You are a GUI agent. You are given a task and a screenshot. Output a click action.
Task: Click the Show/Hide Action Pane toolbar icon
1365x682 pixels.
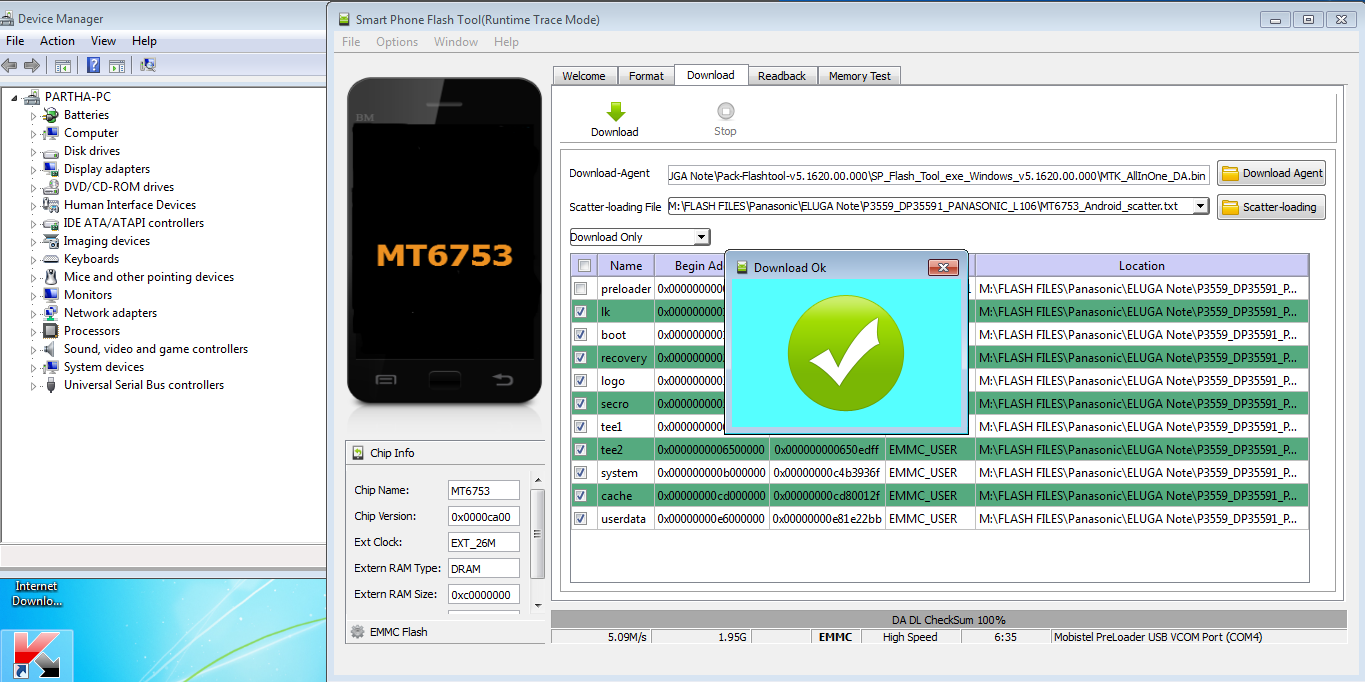point(117,66)
